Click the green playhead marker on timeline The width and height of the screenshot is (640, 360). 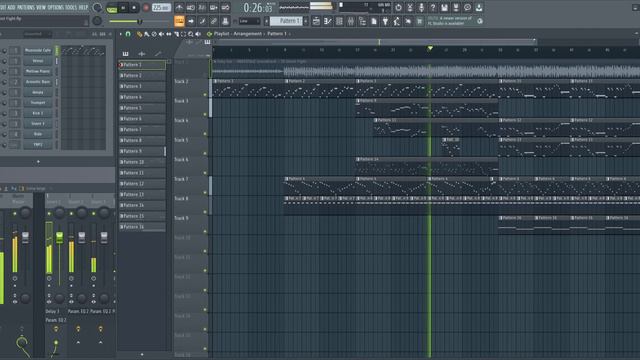click(430, 49)
